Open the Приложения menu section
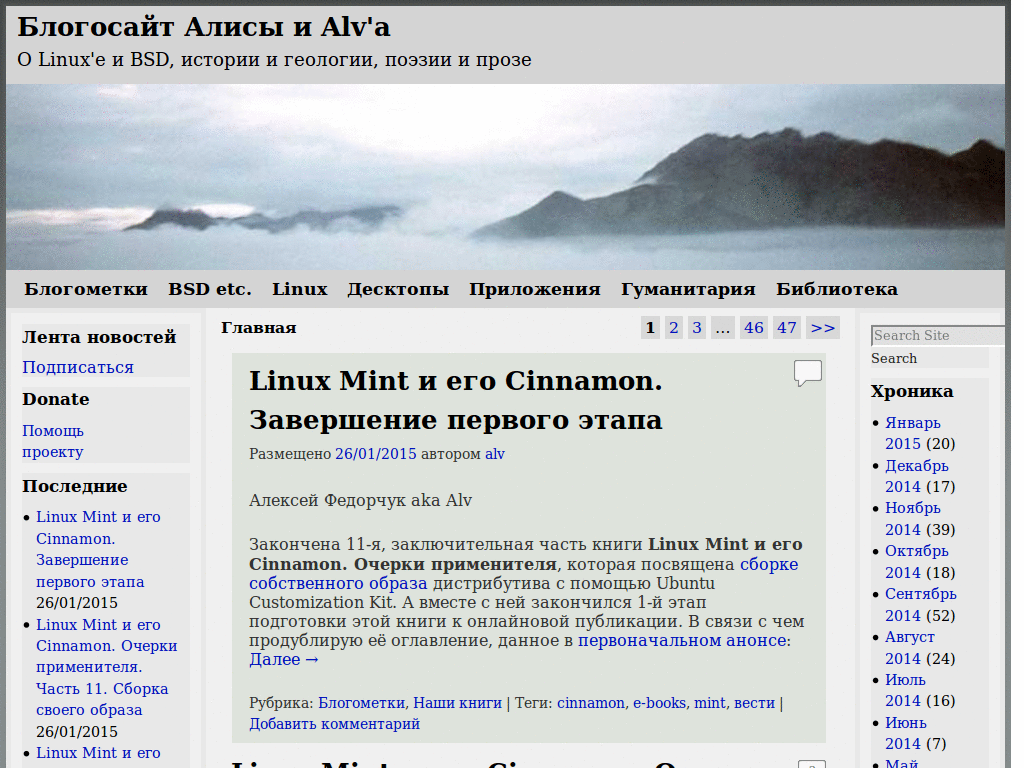This screenshot has width=1024, height=768. click(535, 289)
